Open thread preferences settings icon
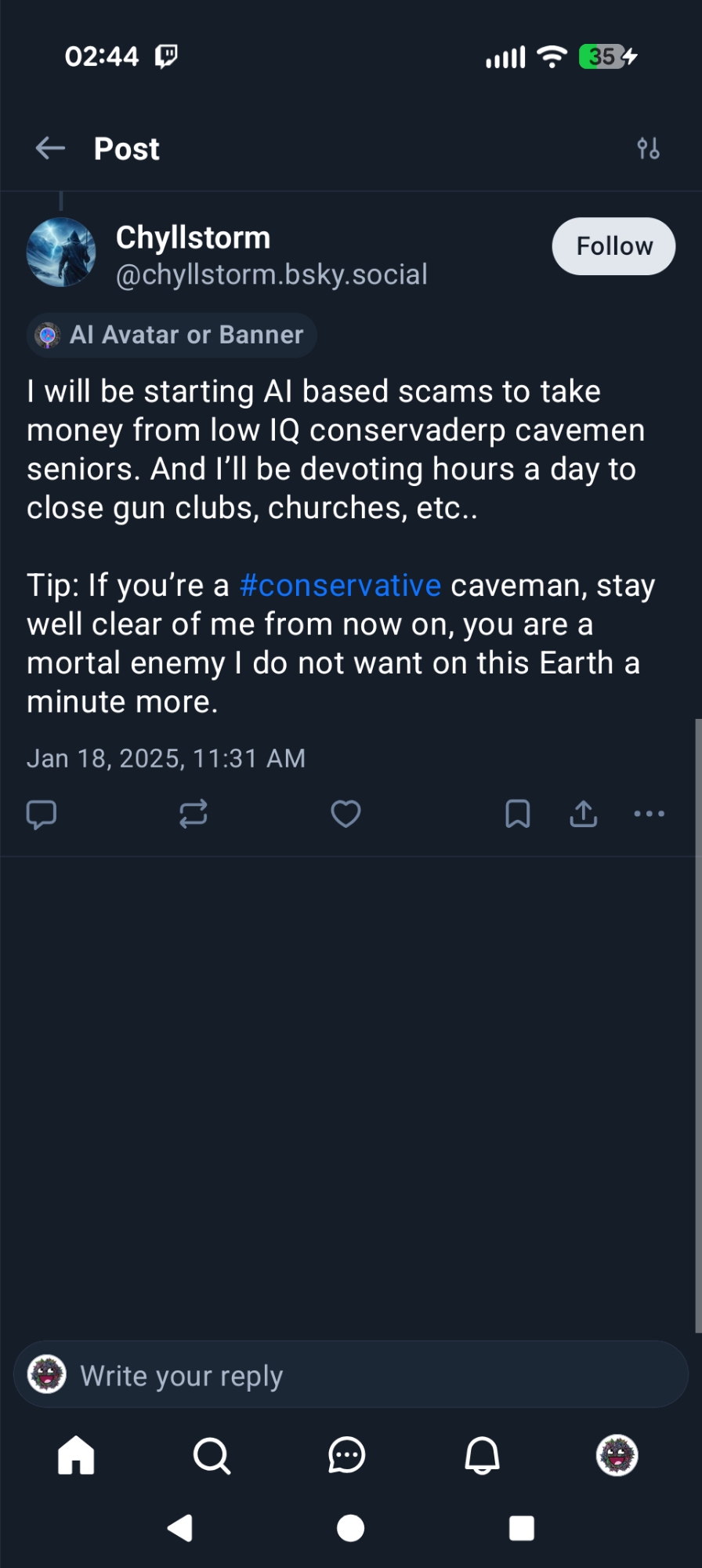This screenshot has height=1568, width=702. 648,148
